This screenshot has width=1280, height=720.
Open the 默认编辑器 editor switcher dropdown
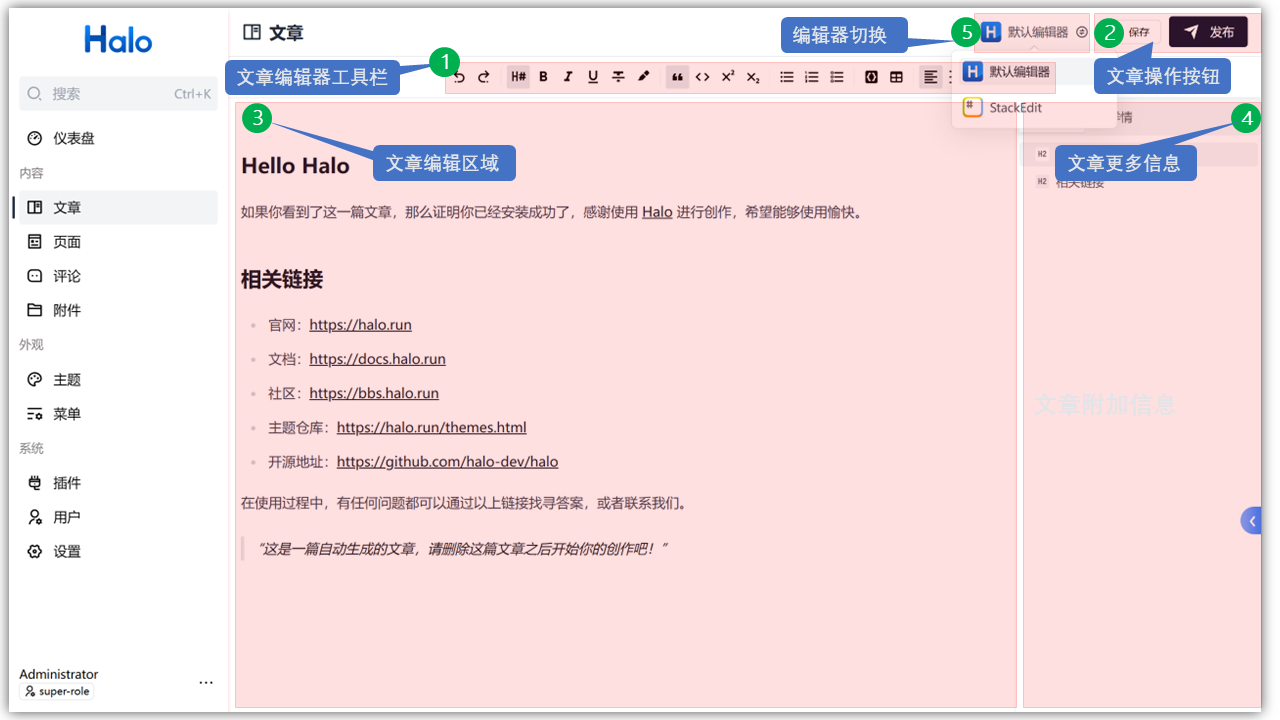coord(1033,32)
